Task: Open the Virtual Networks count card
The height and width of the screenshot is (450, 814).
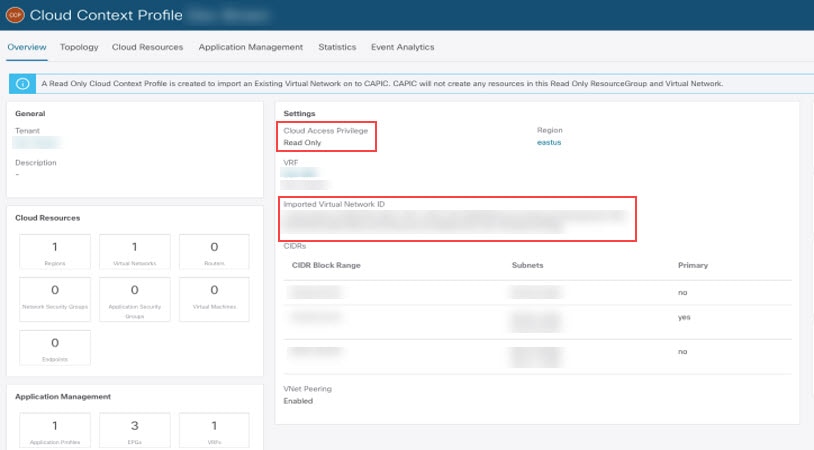Action: click(x=134, y=252)
